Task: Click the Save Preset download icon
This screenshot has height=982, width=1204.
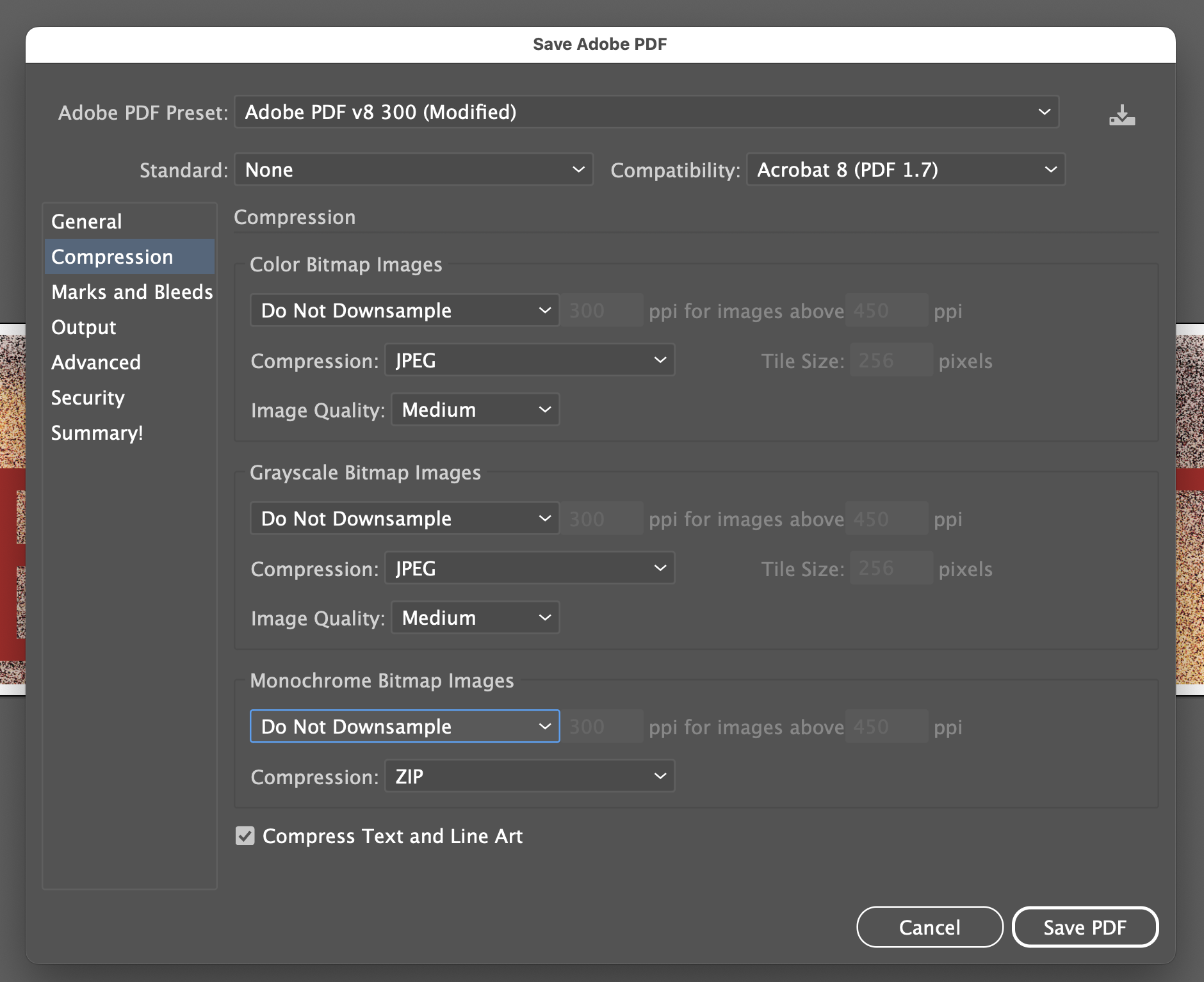Action: point(1121,115)
